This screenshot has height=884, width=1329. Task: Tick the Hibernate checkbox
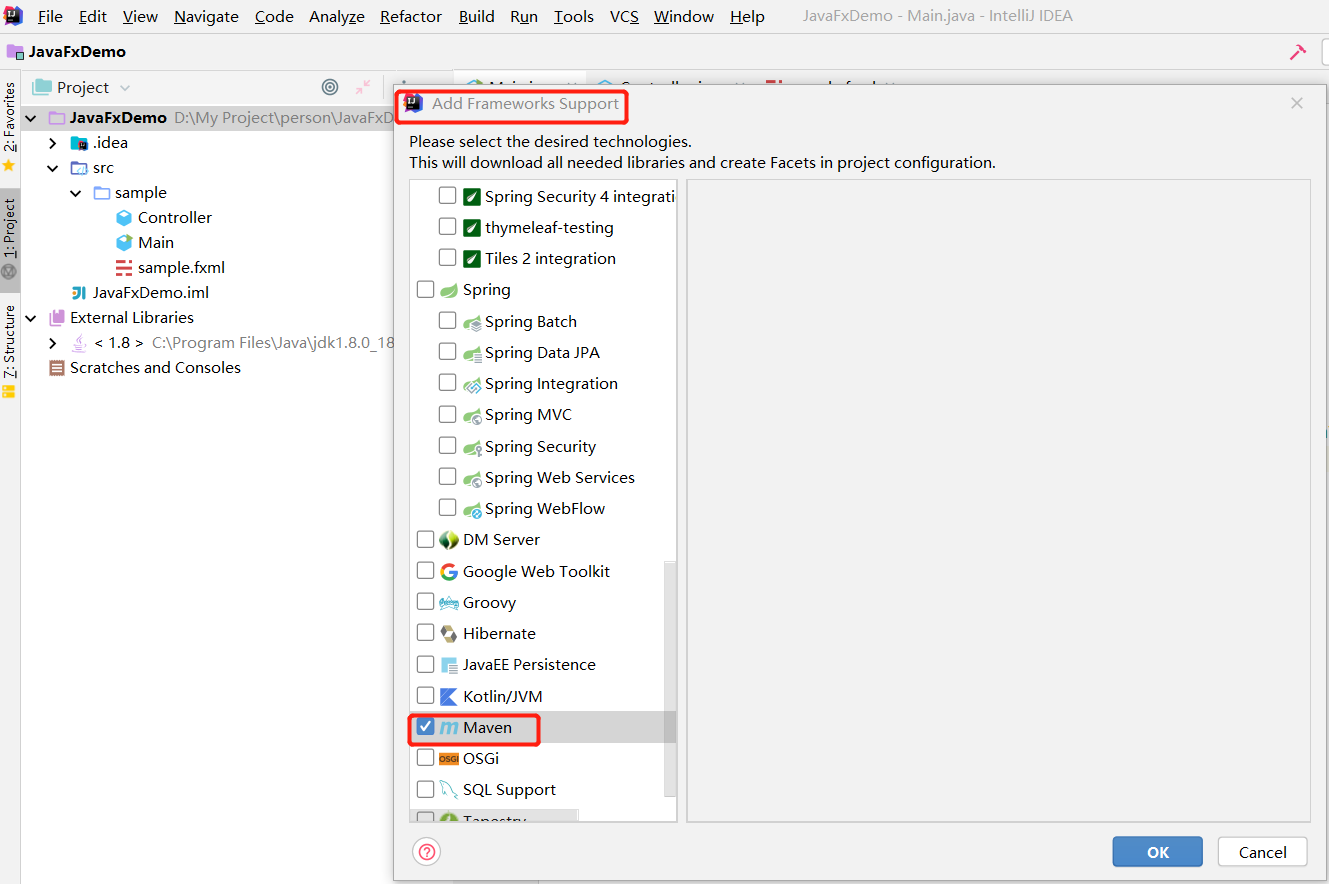pyautogui.click(x=425, y=633)
